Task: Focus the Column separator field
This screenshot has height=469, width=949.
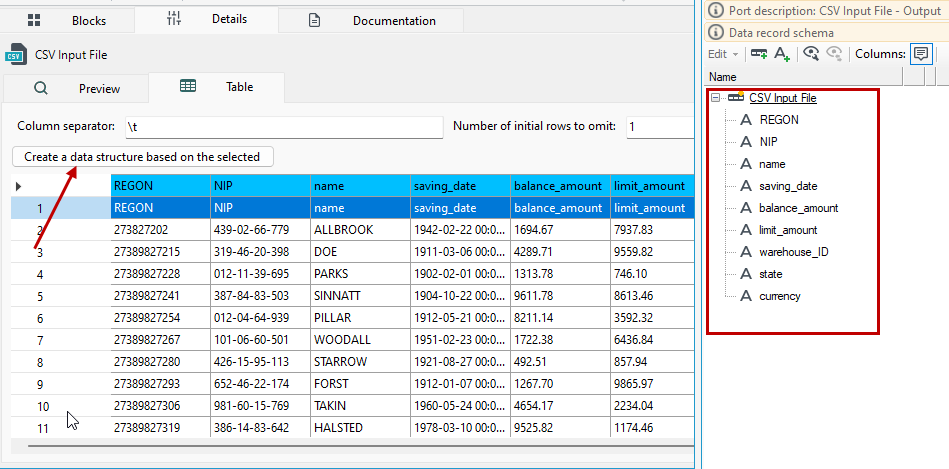Action: (284, 127)
